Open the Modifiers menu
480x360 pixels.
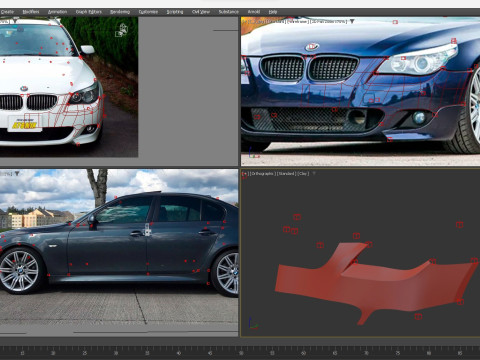pyautogui.click(x=31, y=12)
